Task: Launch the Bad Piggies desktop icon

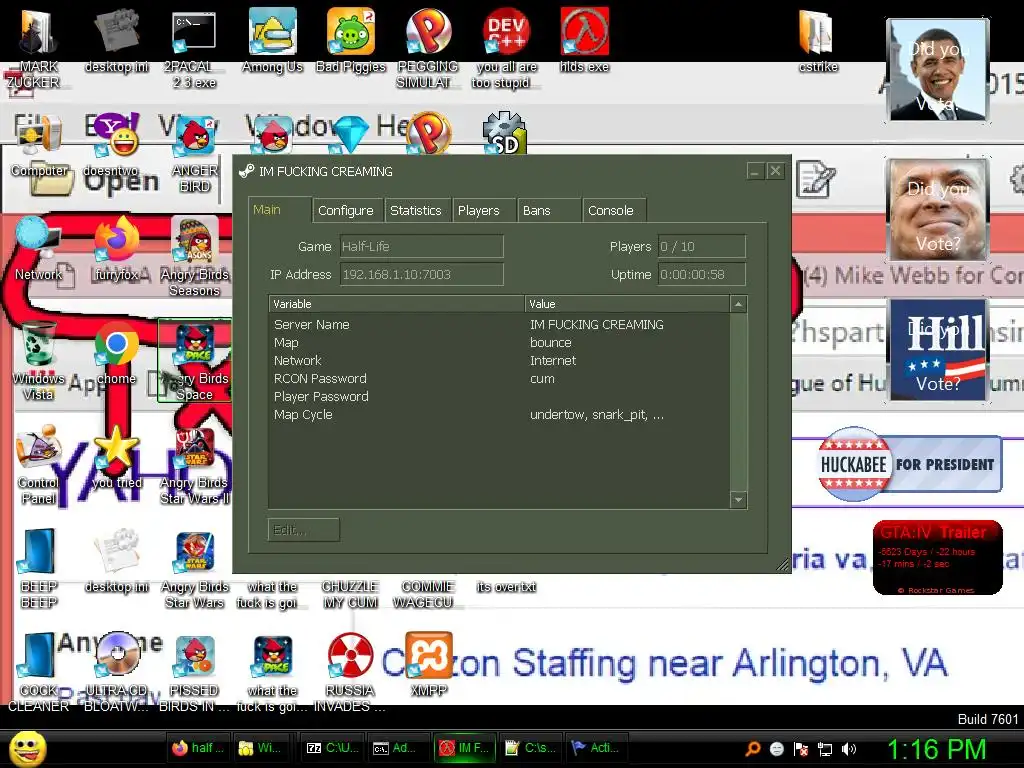Action: point(351,31)
